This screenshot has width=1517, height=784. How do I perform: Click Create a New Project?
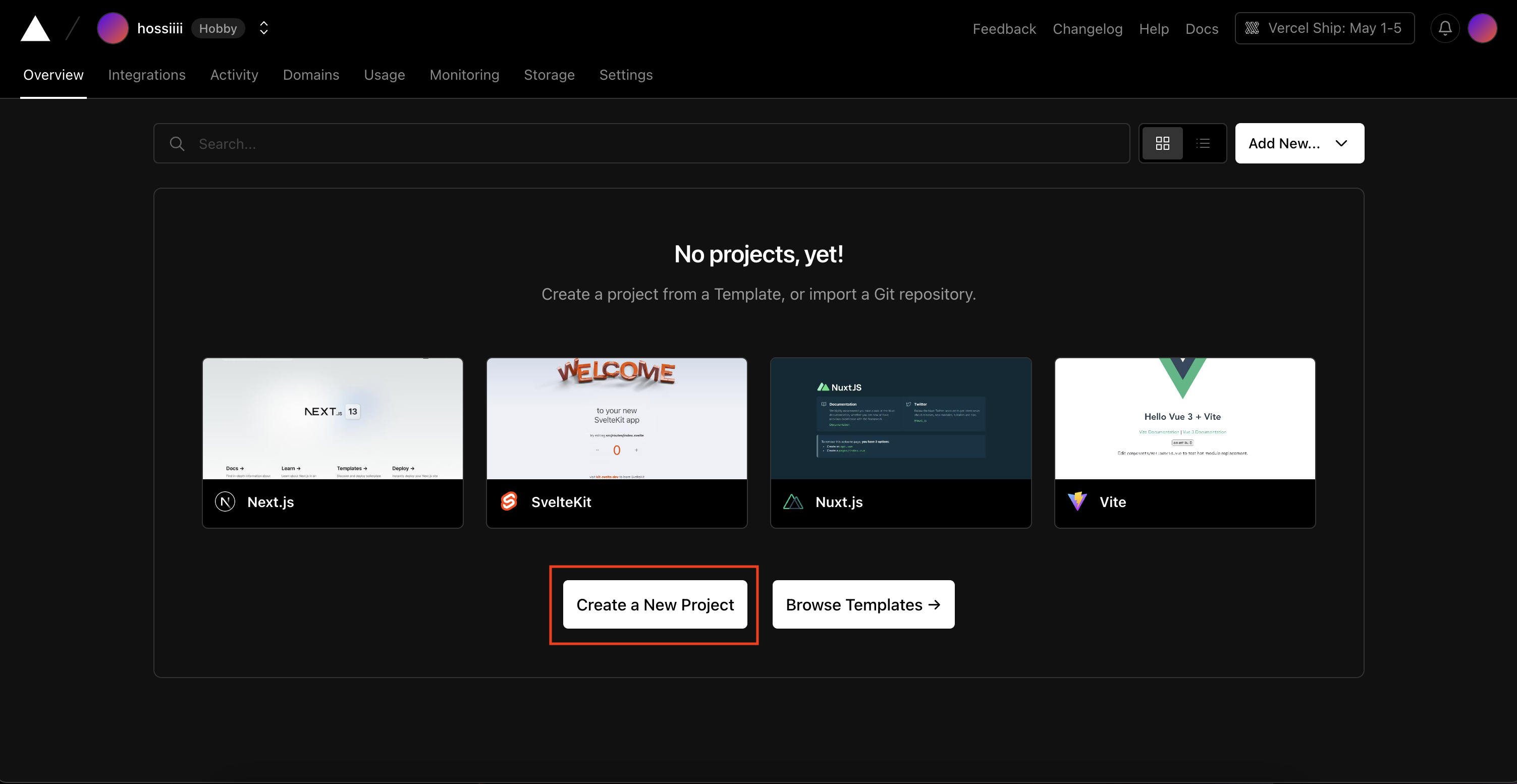(x=654, y=604)
